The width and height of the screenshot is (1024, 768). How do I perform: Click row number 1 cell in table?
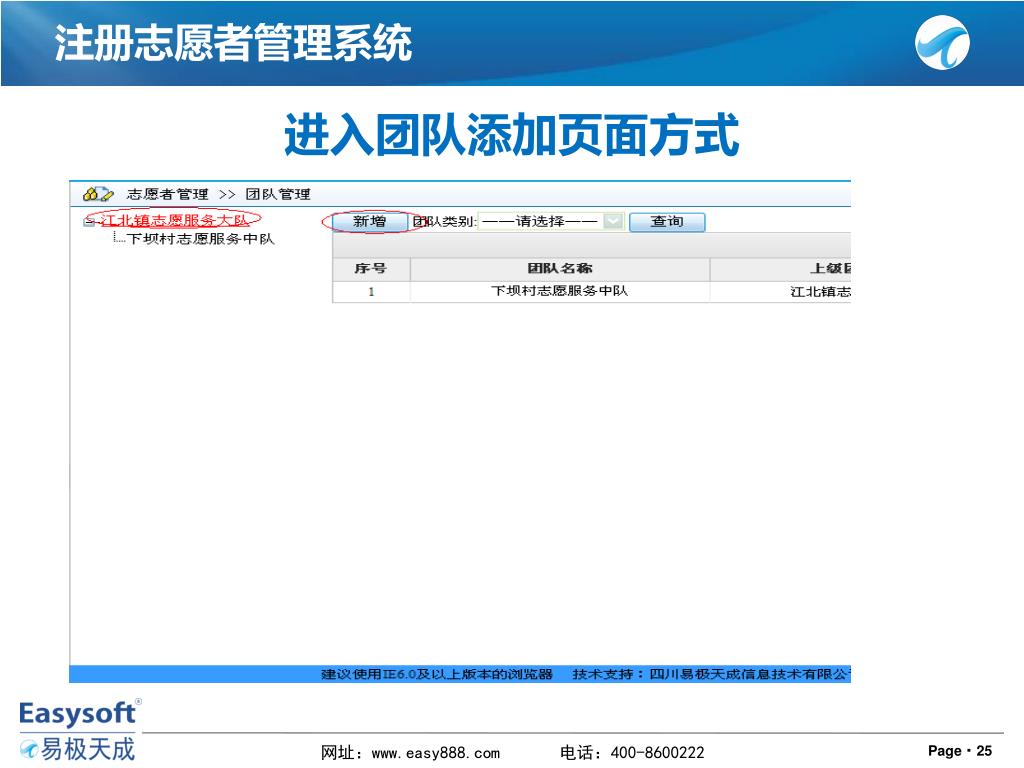click(370, 292)
